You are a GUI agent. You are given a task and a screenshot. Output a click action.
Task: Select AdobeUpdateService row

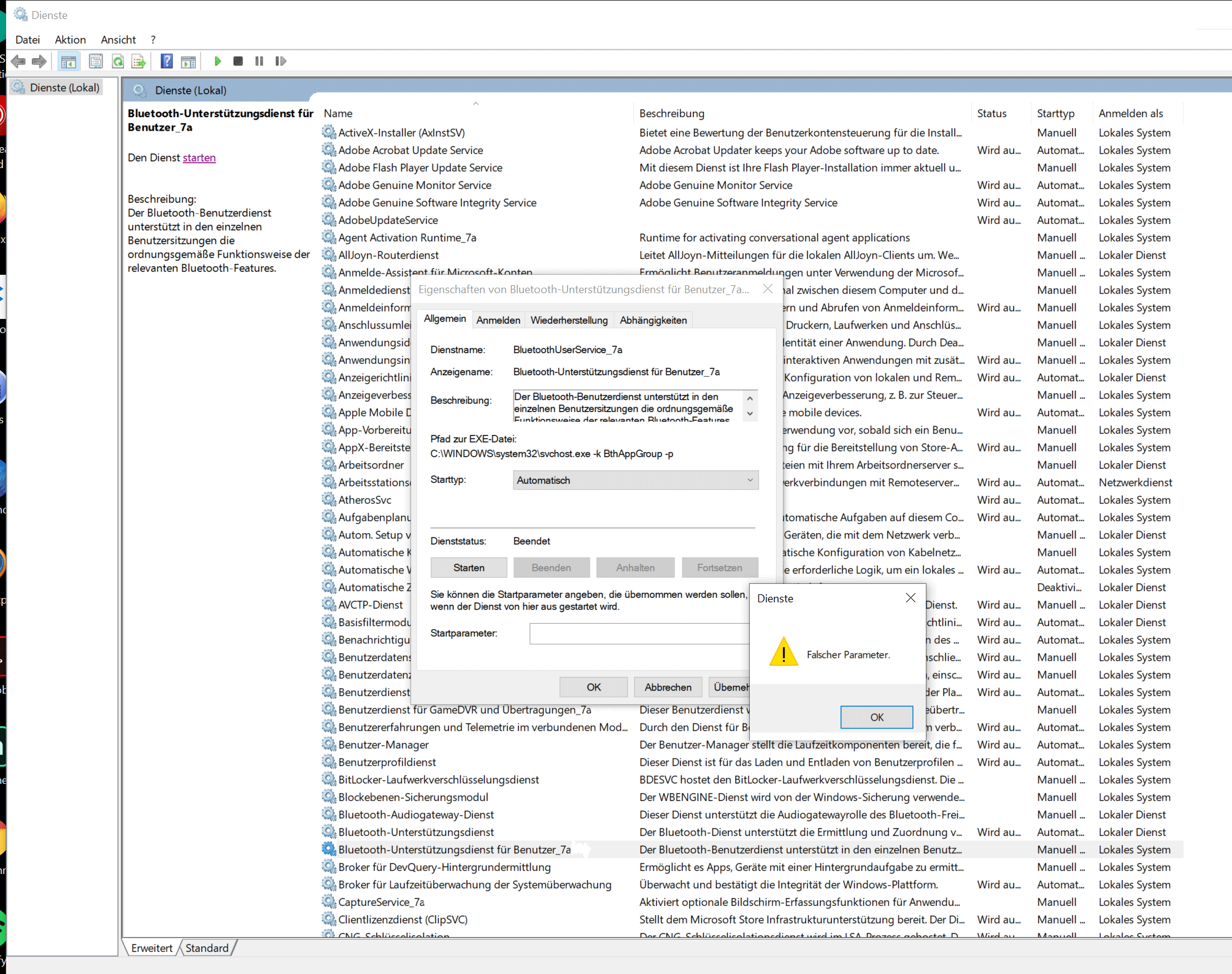click(752, 220)
